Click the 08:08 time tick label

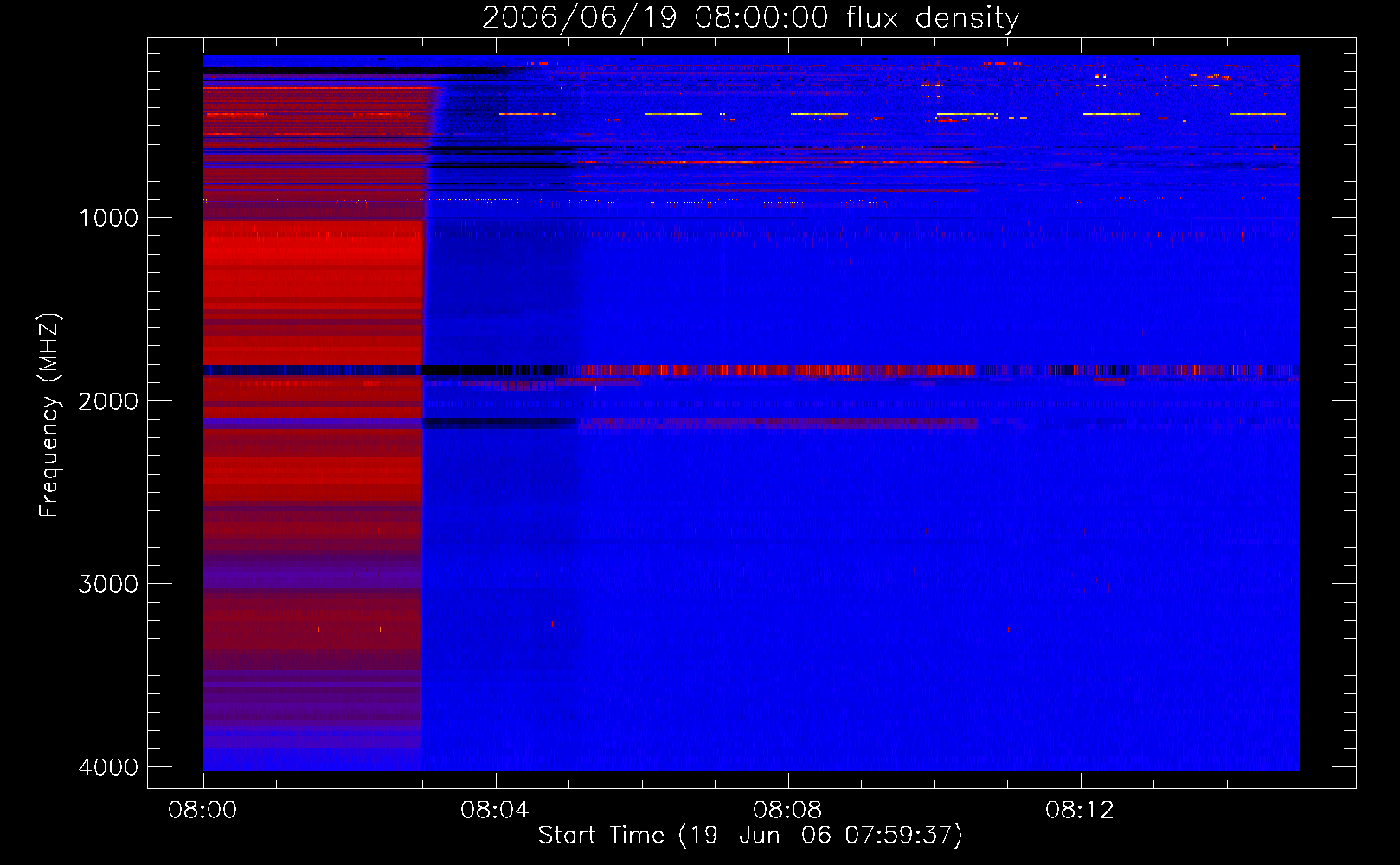(787, 811)
